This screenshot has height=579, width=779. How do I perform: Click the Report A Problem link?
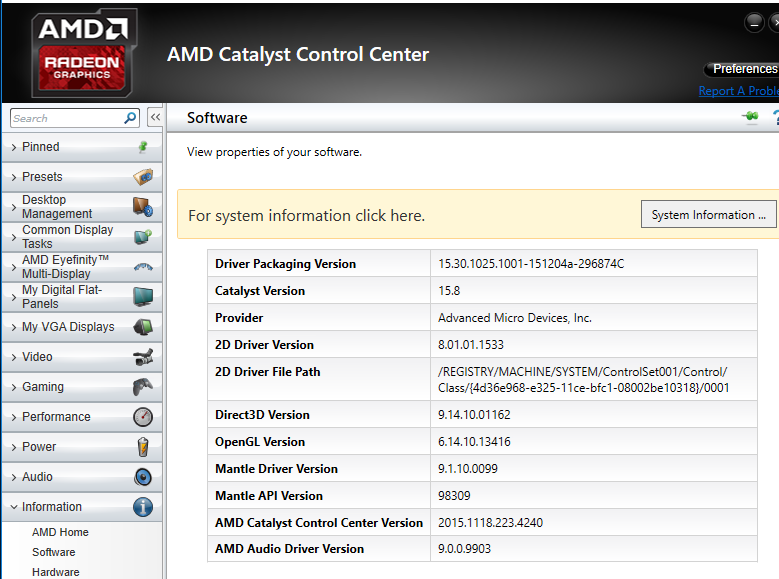pos(738,90)
